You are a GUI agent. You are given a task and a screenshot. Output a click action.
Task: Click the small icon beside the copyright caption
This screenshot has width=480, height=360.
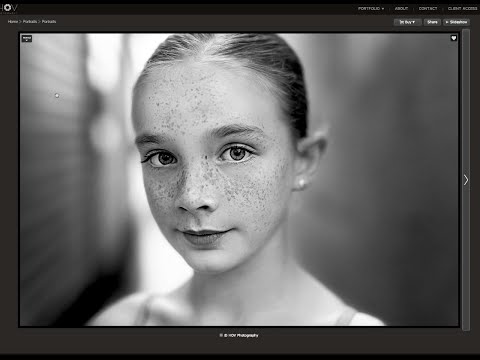pyautogui.click(x=221, y=335)
